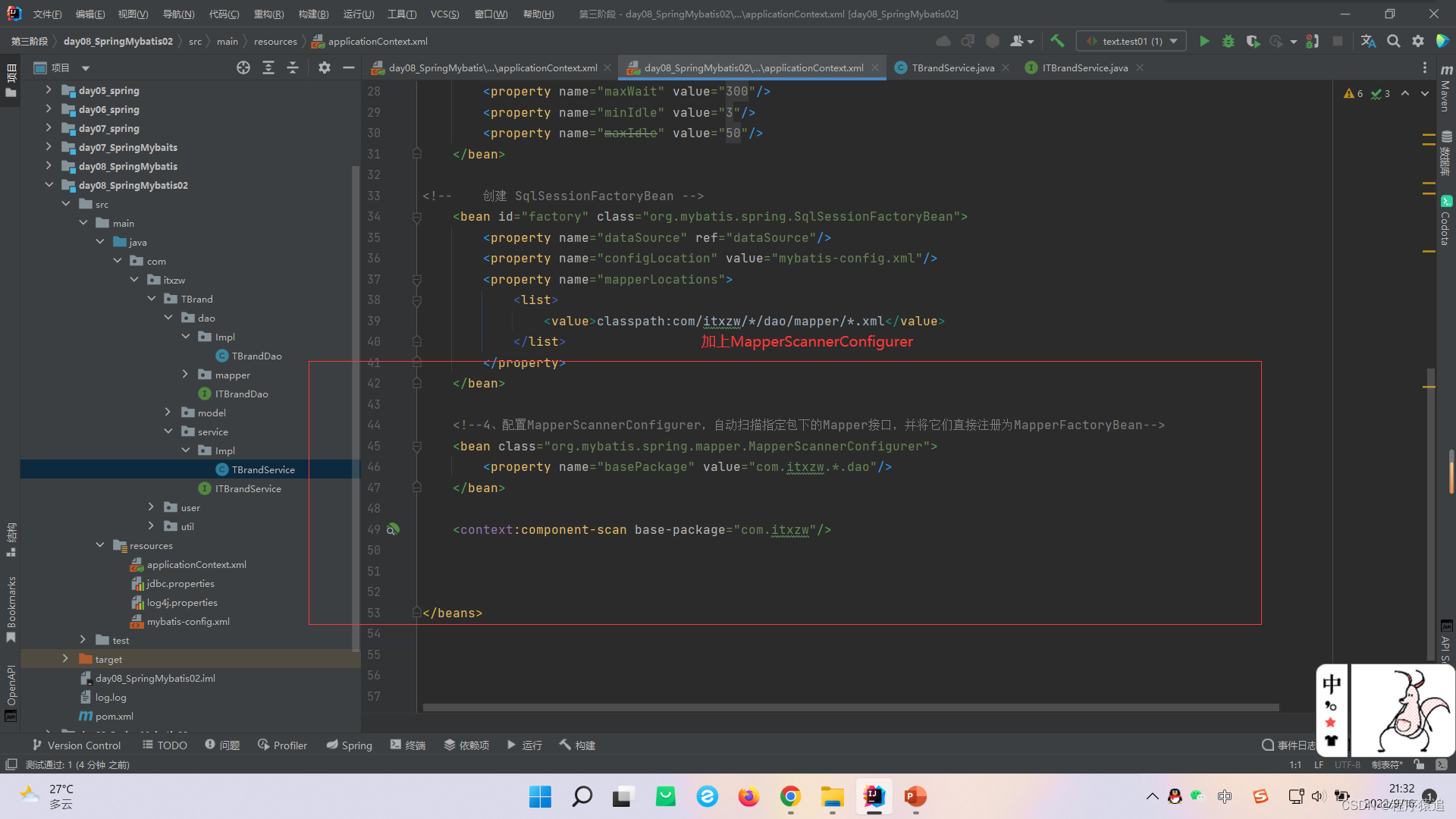
Task: Run the text.test01 configuration
Action: (x=1203, y=42)
